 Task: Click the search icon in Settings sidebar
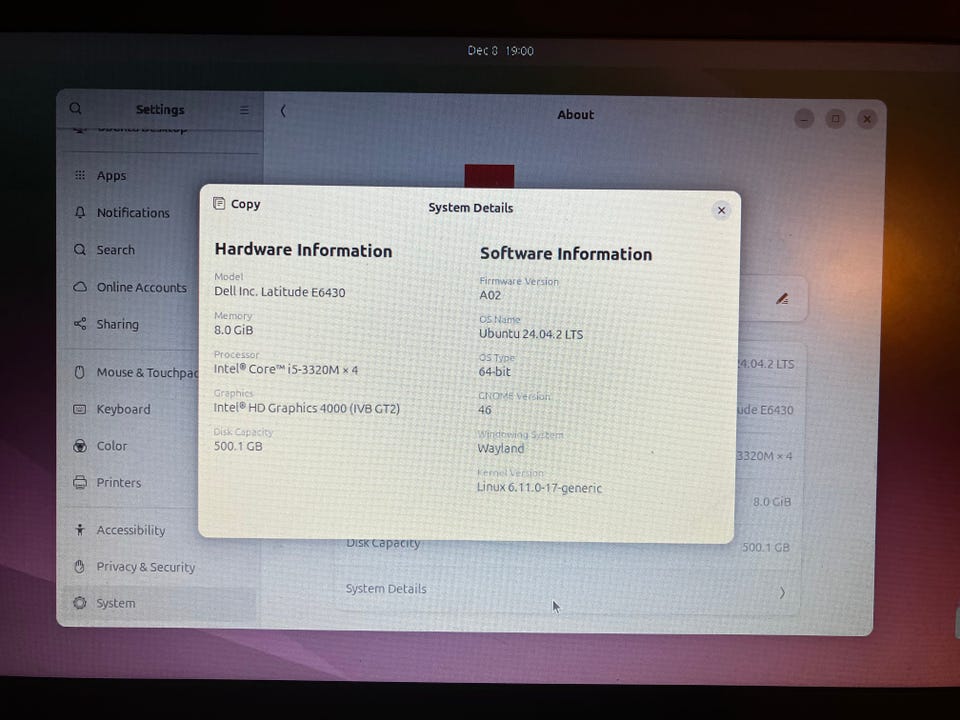pos(76,109)
